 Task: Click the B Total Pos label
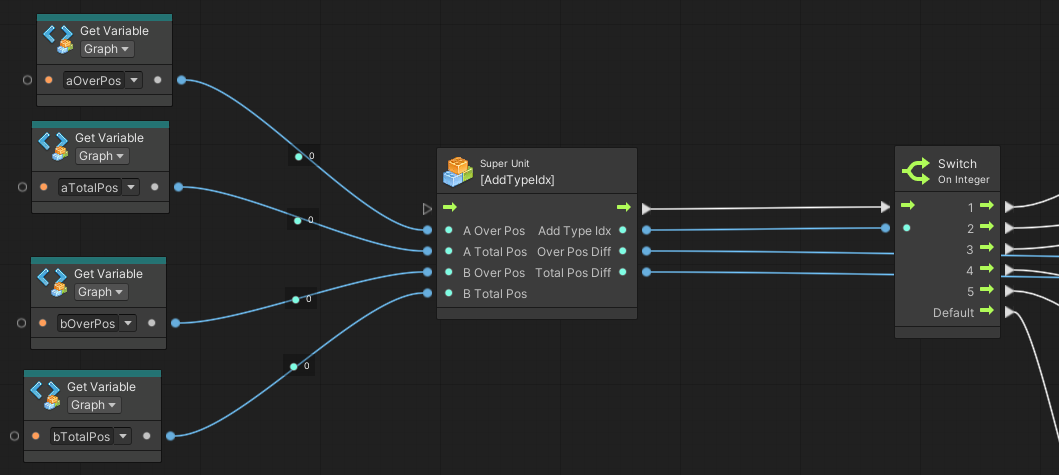pos(495,293)
